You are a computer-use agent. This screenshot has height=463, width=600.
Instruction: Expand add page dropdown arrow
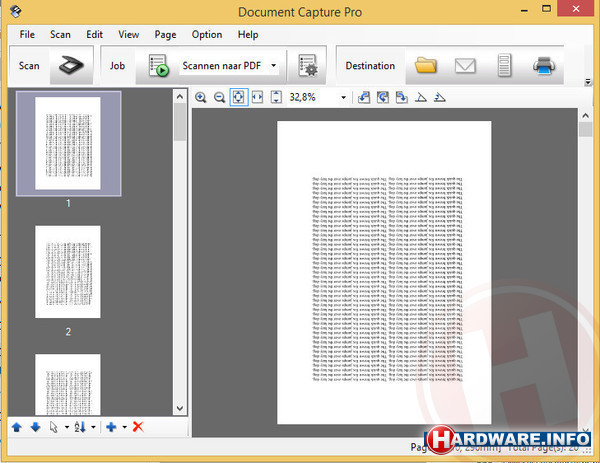pos(124,427)
